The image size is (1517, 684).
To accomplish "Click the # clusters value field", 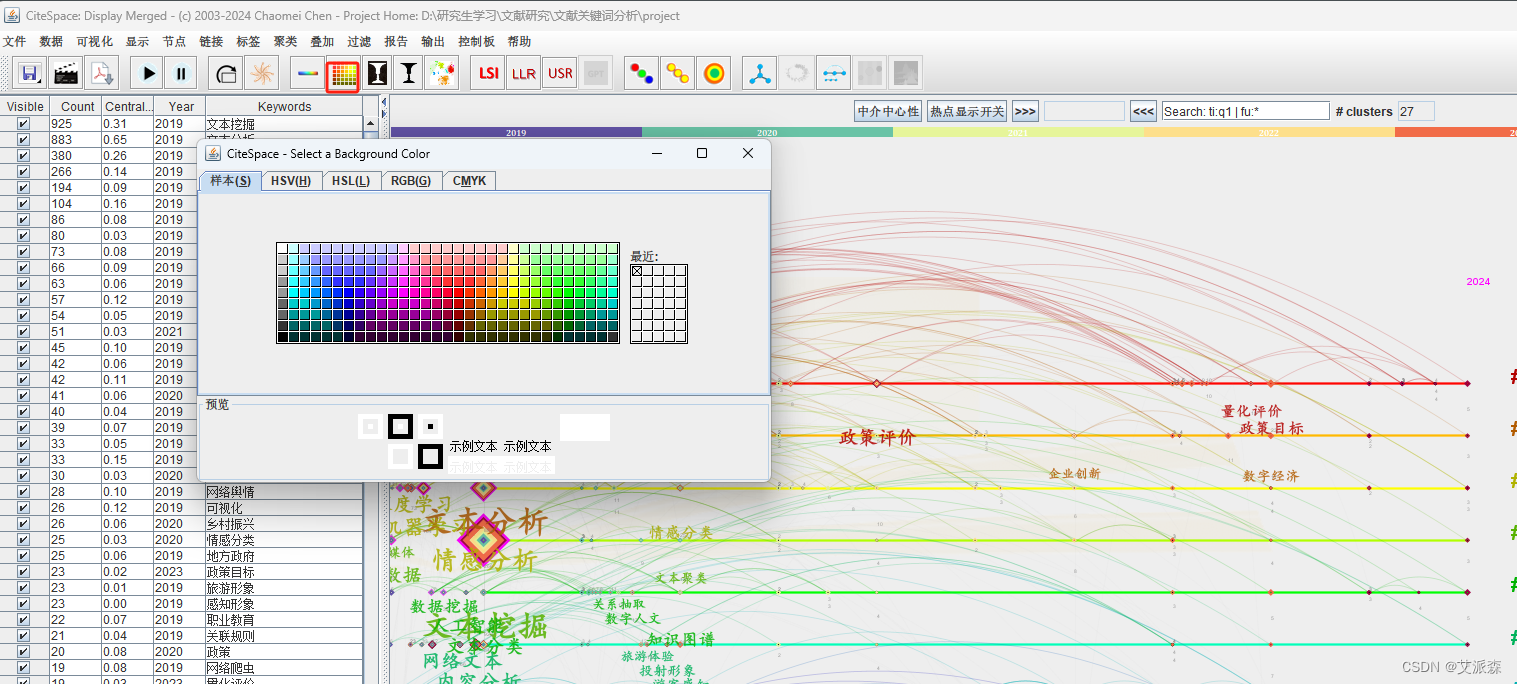I will [1416, 111].
